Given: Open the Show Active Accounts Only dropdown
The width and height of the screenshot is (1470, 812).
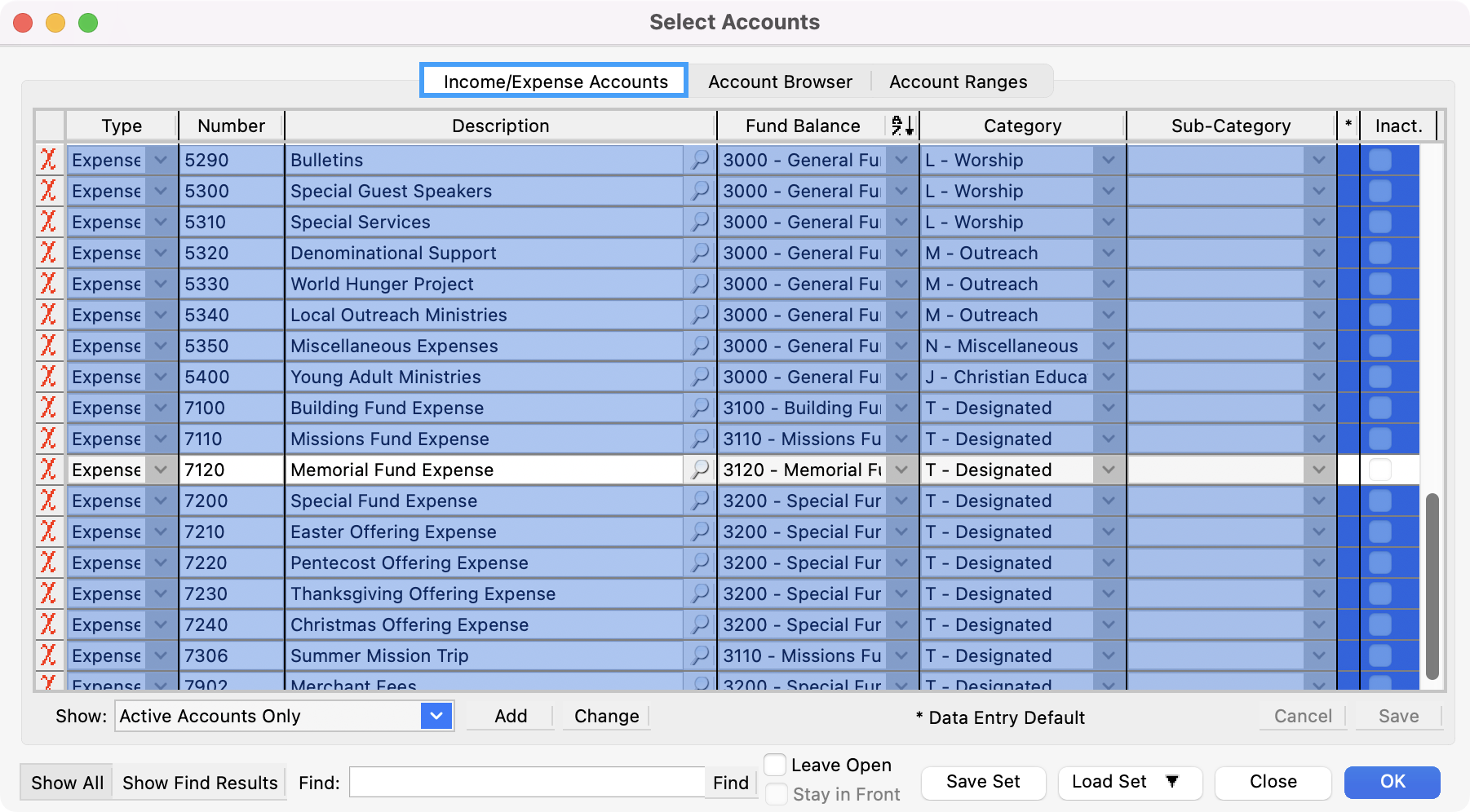Looking at the screenshot, I should click(x=436, y=716).
